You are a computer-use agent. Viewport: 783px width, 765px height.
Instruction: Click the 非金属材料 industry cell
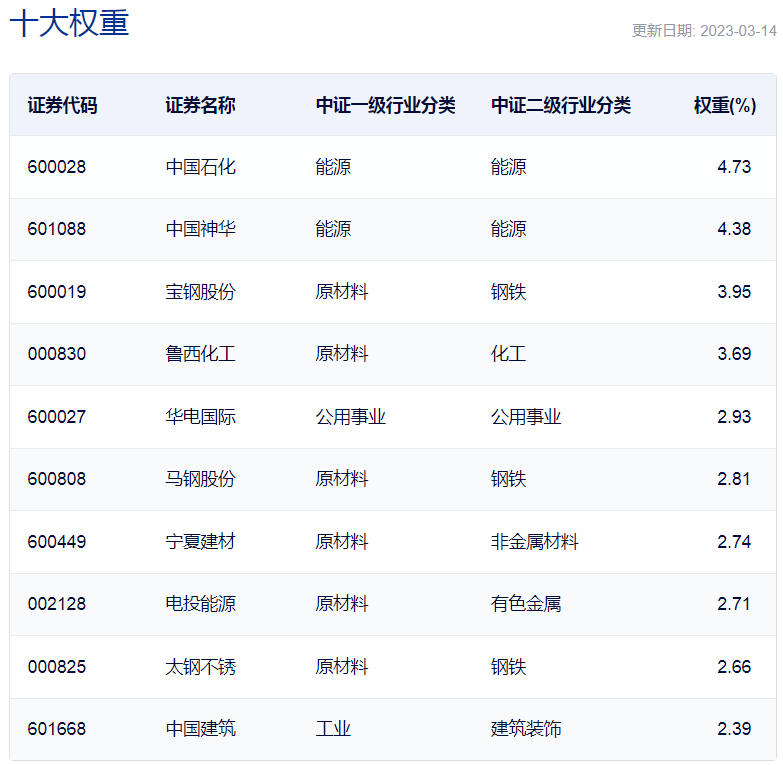tap(534, 542)
